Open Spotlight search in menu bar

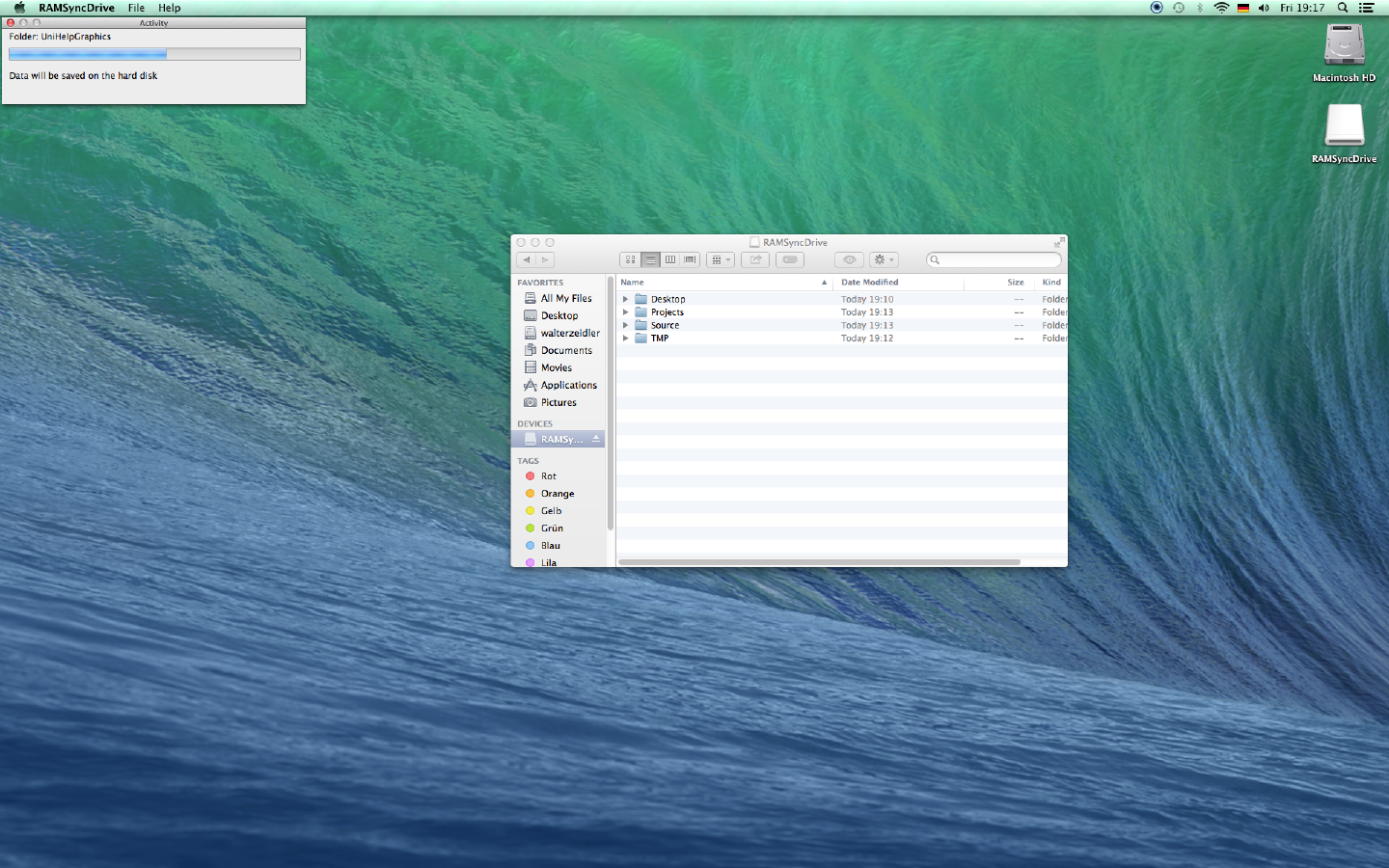[1342, 8]
